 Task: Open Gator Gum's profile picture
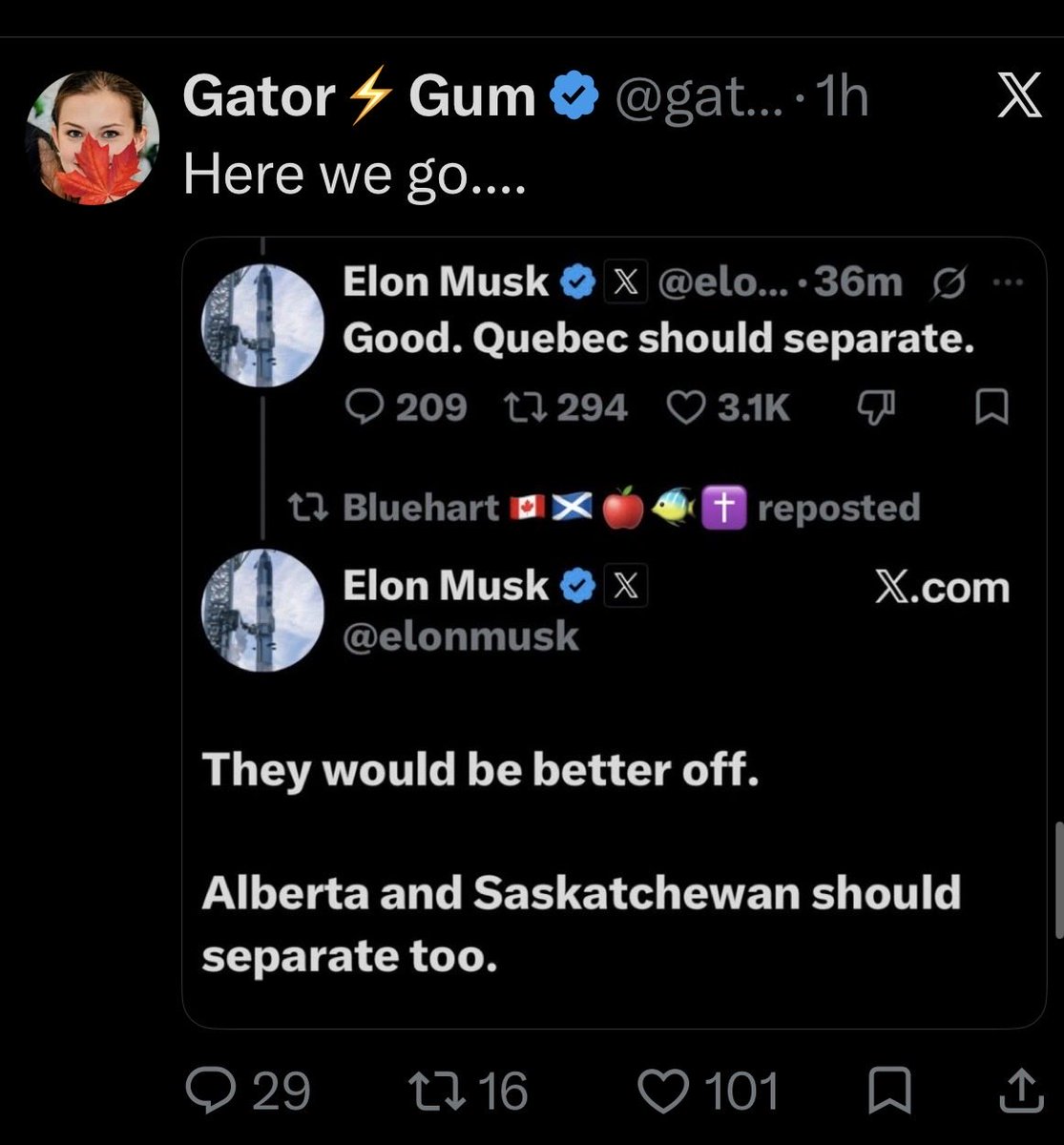pos(94,138)
